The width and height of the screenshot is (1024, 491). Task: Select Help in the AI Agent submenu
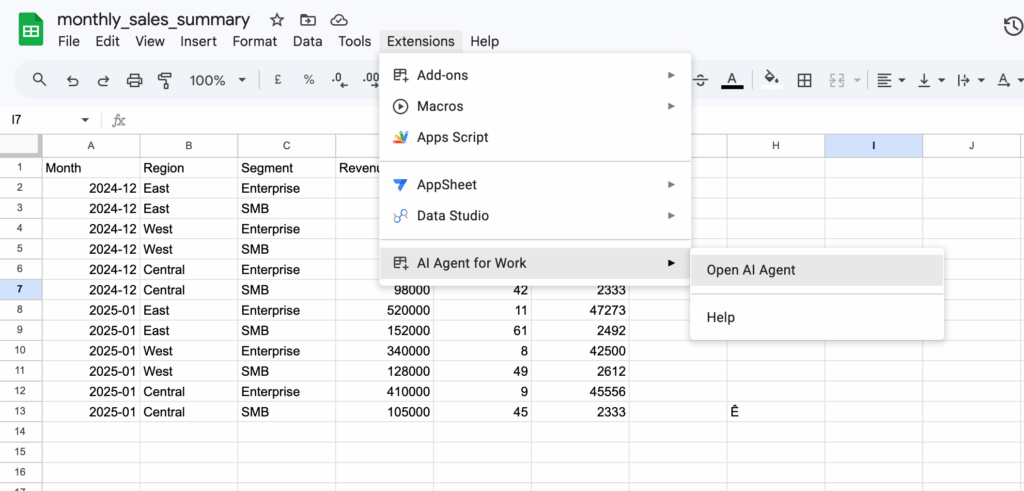(817, 317)
